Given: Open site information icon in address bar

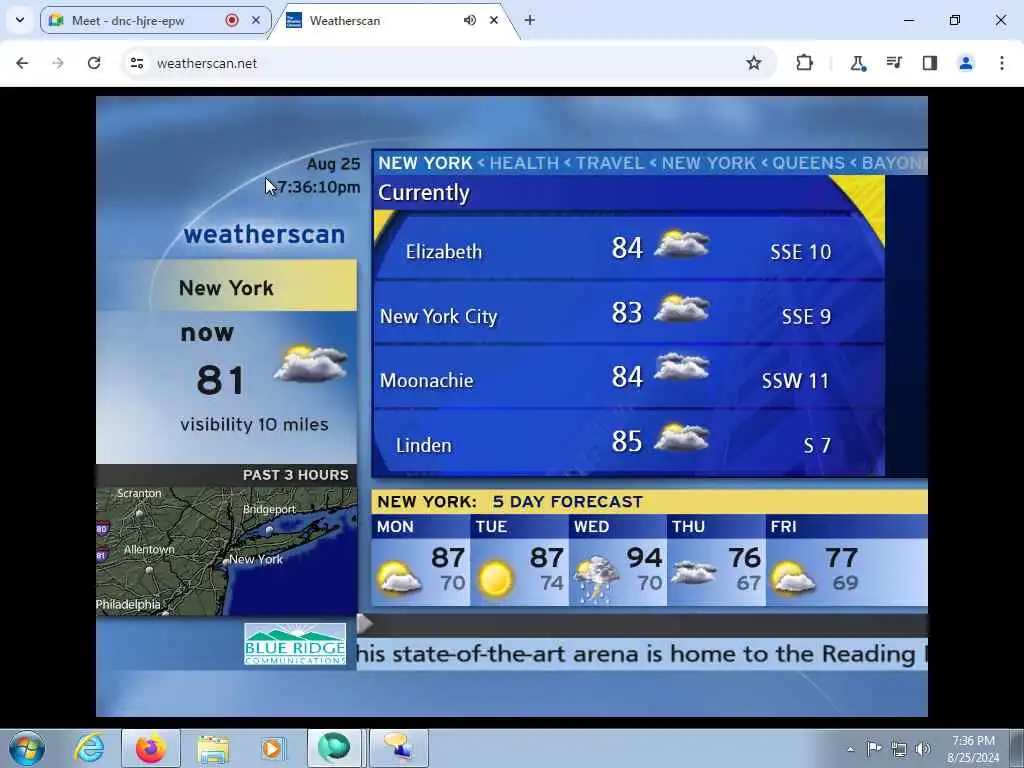Looking at the screenshot, I should 137,63.
